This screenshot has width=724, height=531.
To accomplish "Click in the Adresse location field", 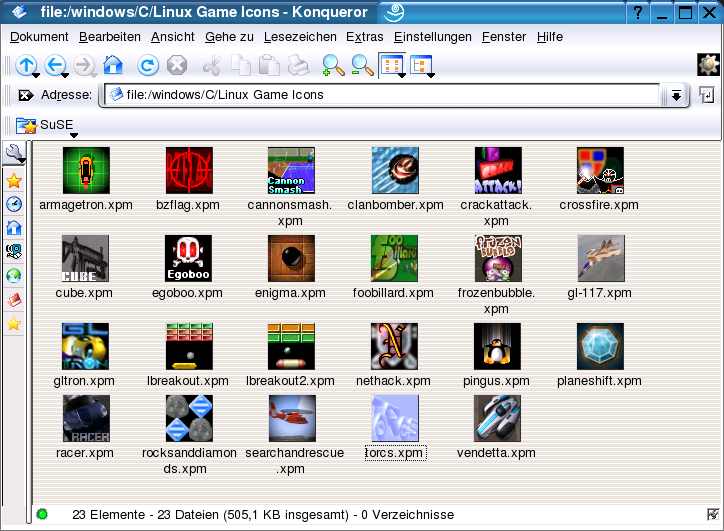I will (382, 95).
